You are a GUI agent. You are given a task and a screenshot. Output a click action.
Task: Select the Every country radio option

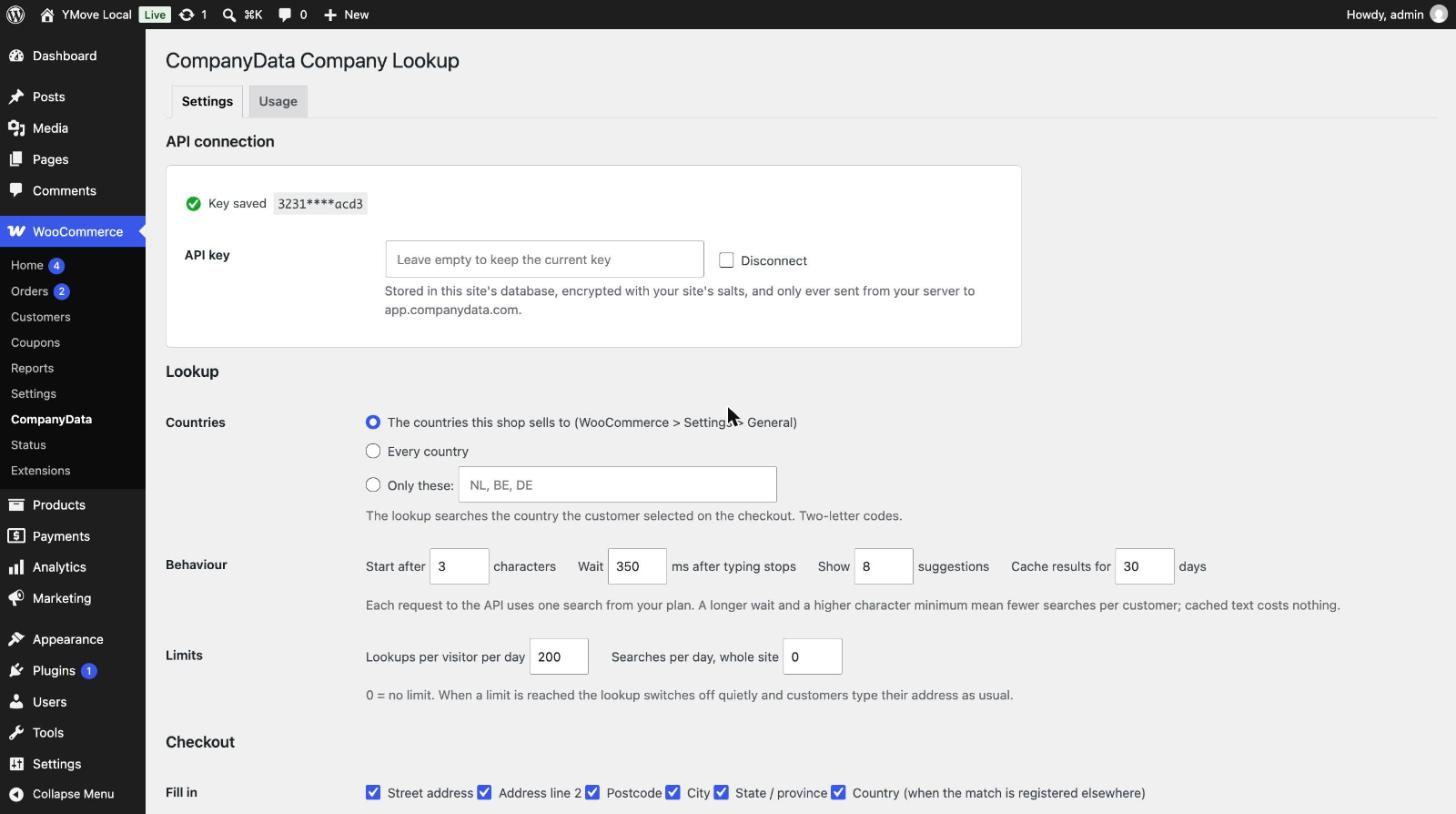pyautogui.click(x=373, y=451)
